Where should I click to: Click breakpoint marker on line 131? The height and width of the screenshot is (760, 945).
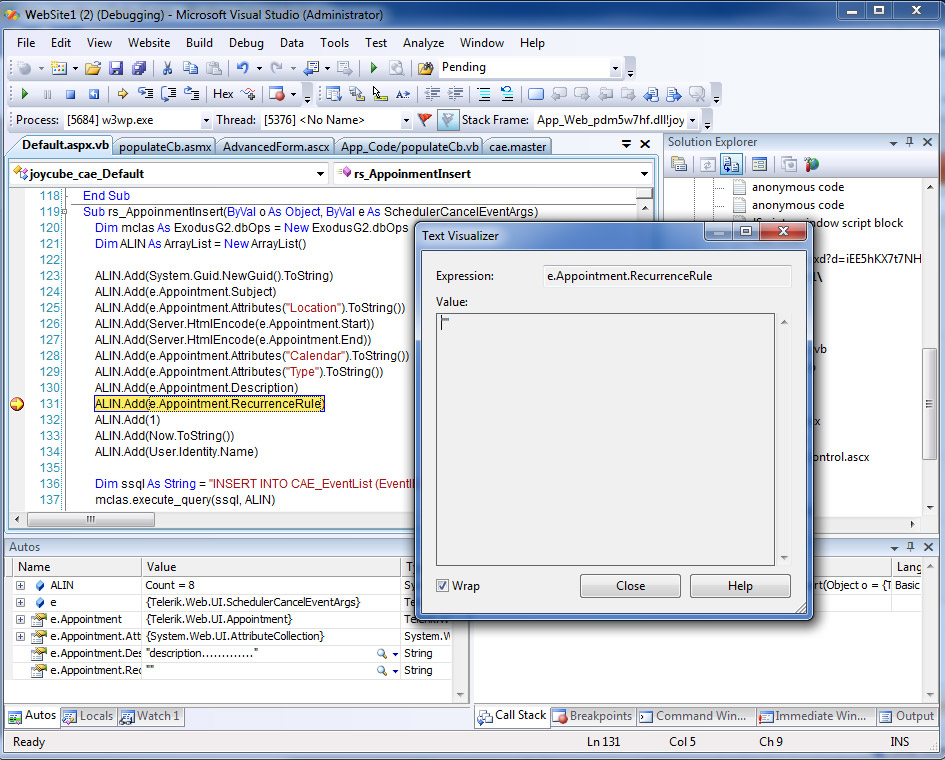coord(17,404)
